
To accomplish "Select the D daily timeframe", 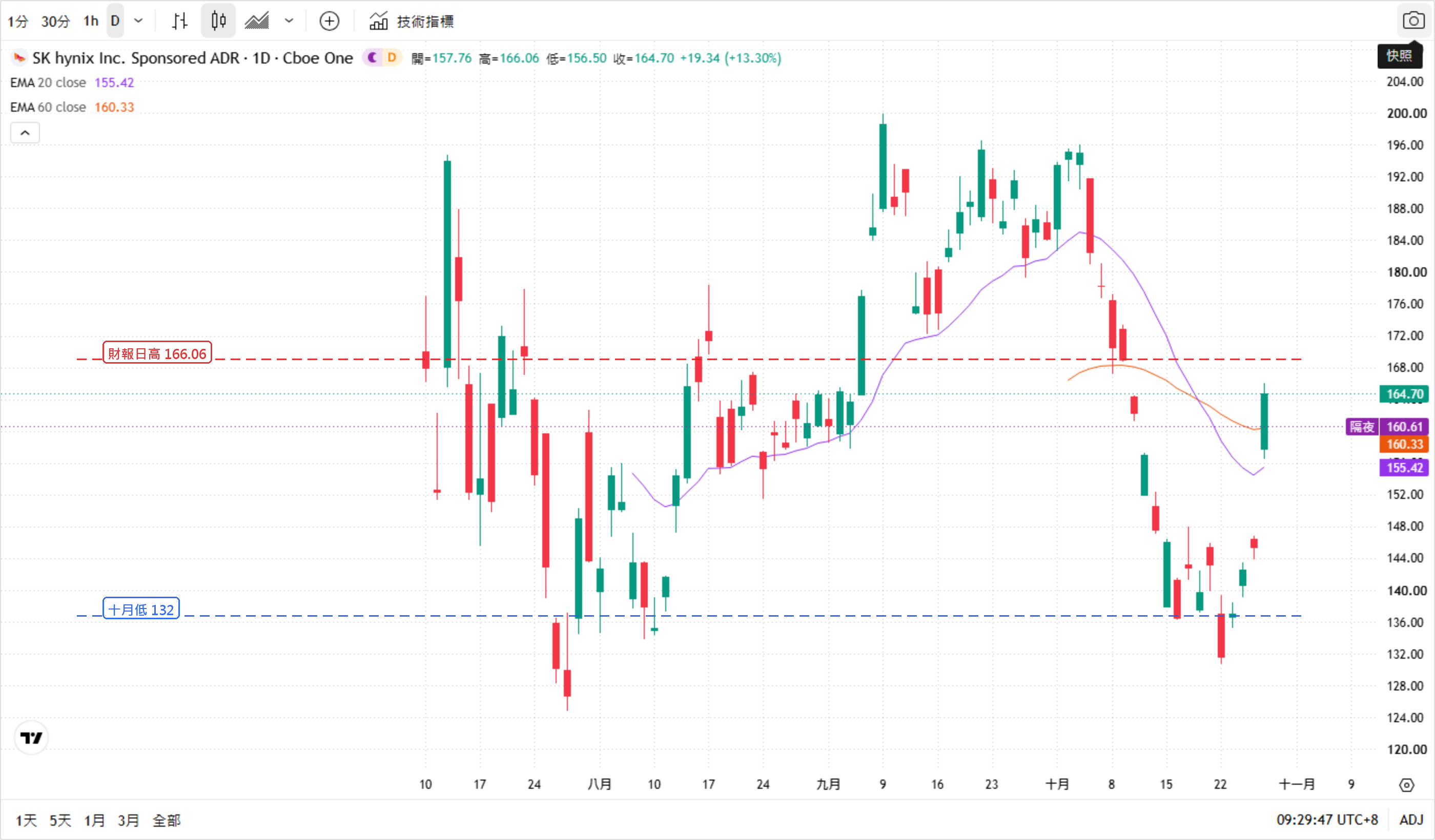I will [x=115, y=21].
